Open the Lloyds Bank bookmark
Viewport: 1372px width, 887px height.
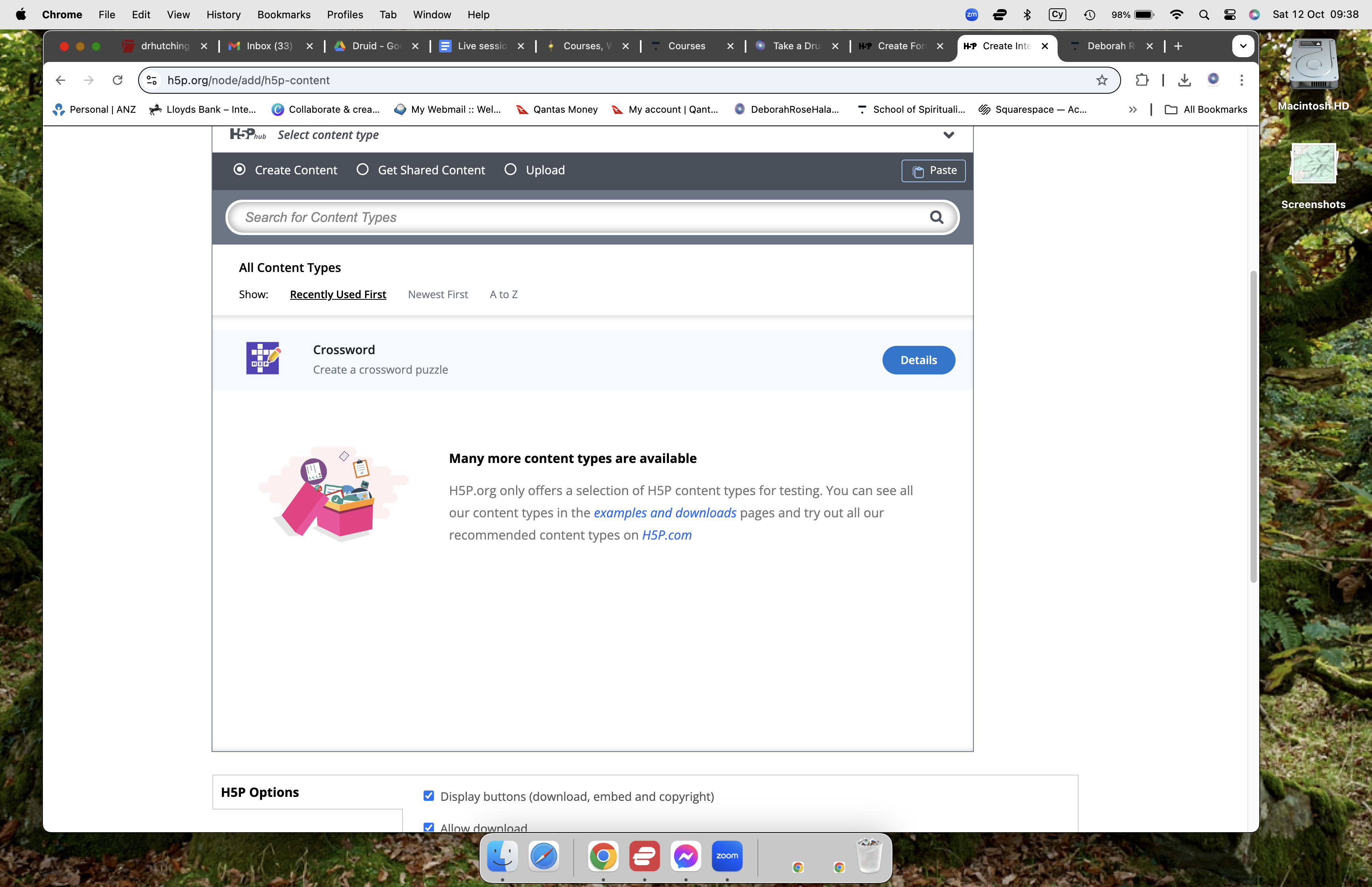[x=202, y=110]
